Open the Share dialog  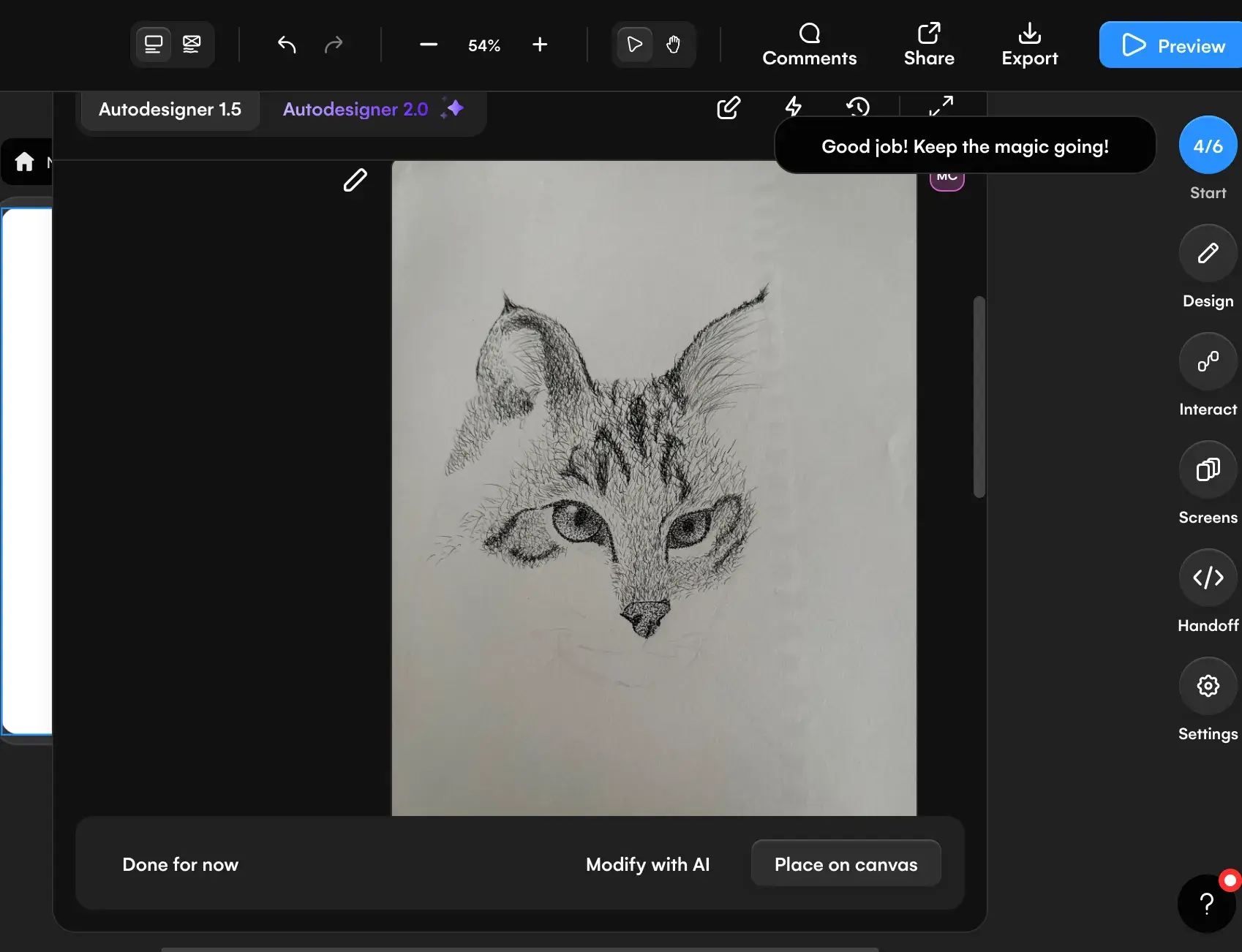929,45
